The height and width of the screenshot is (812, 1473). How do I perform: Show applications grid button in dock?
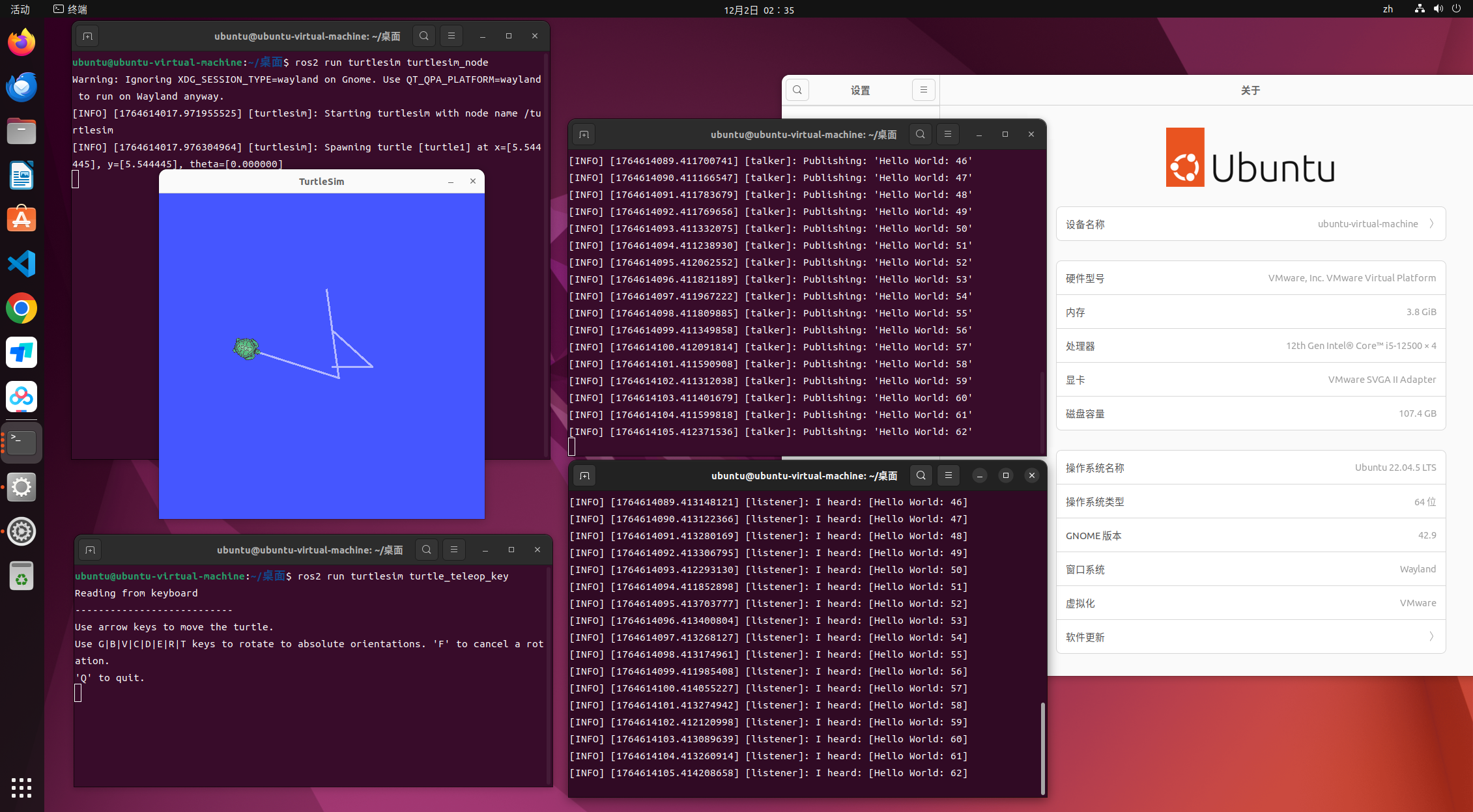[21, 787]
